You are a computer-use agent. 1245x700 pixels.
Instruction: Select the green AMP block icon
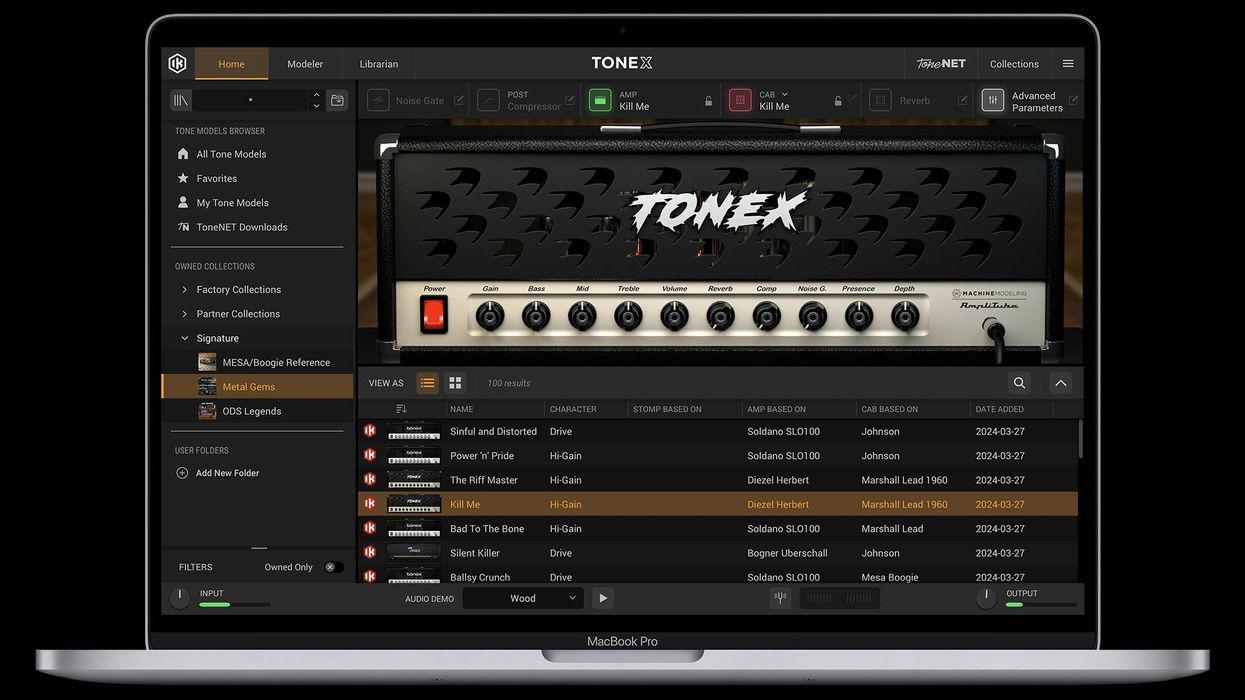[600, 99]
